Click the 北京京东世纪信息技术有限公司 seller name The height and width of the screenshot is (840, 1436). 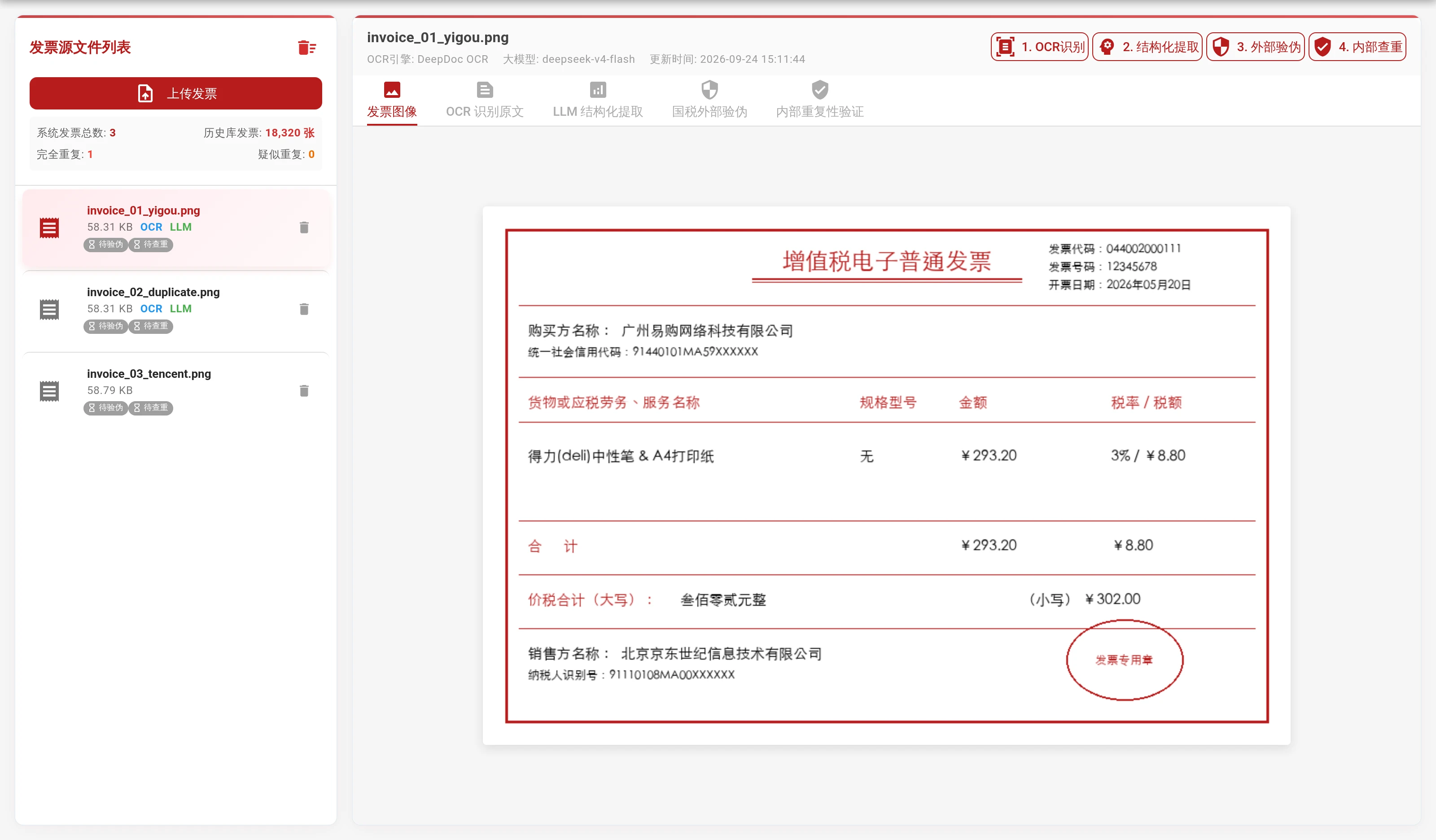pyautogui.click(x=721, y=654)
